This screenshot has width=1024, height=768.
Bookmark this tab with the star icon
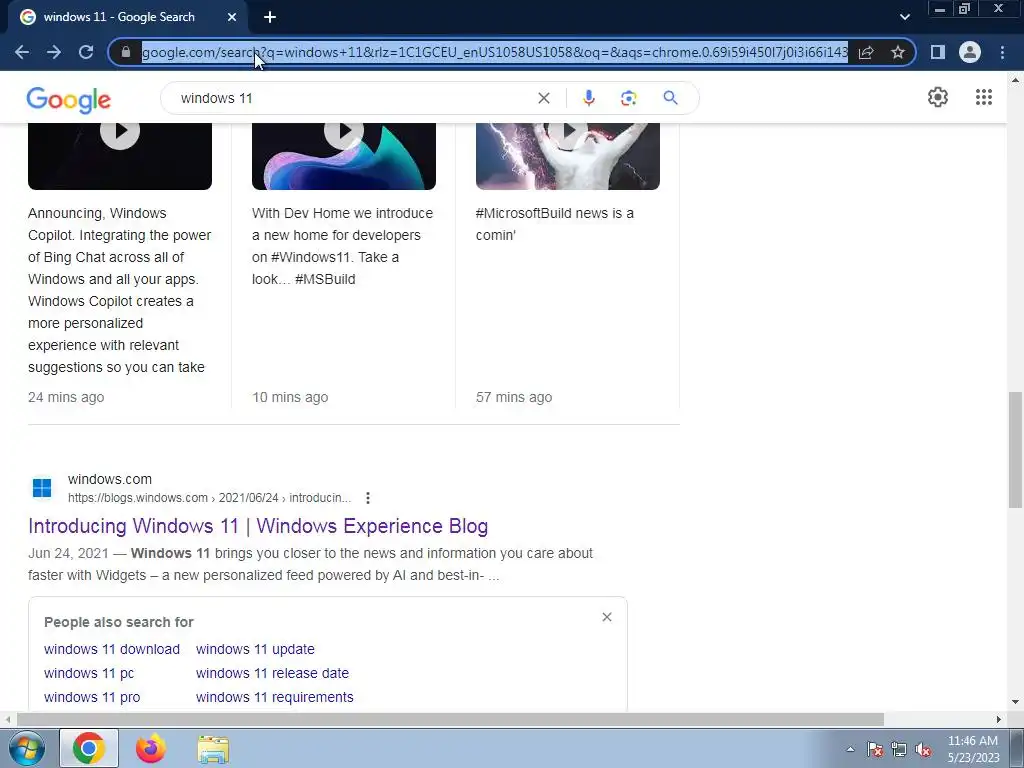pyautogui.click(x=898, y=52)
